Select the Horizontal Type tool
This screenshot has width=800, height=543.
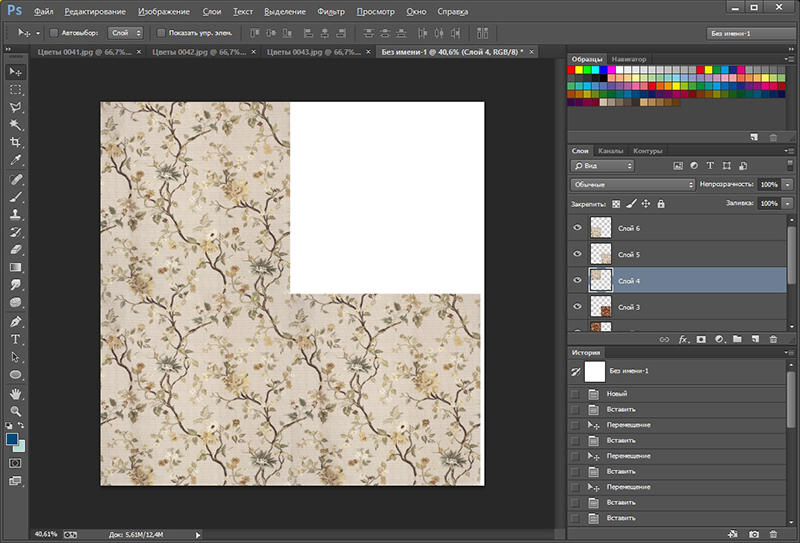(x=16, y=339)
